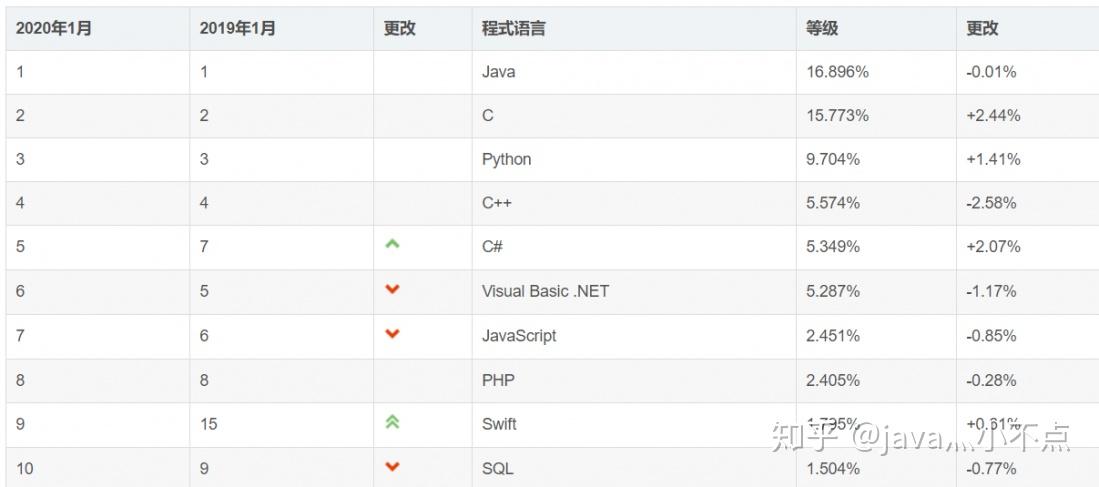1099x487 pixels.
Task: Click the Visual Basic .NET language name
Action: 545,291
